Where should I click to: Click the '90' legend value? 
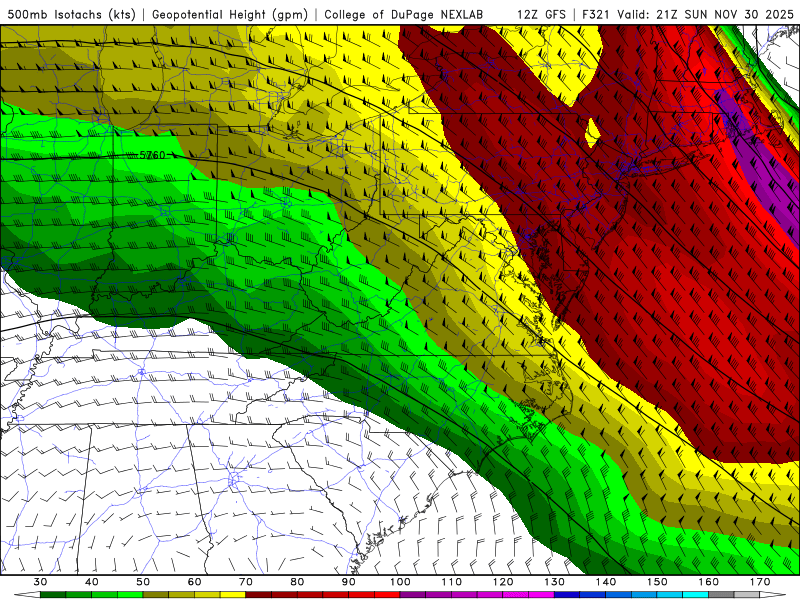[349, 582]
